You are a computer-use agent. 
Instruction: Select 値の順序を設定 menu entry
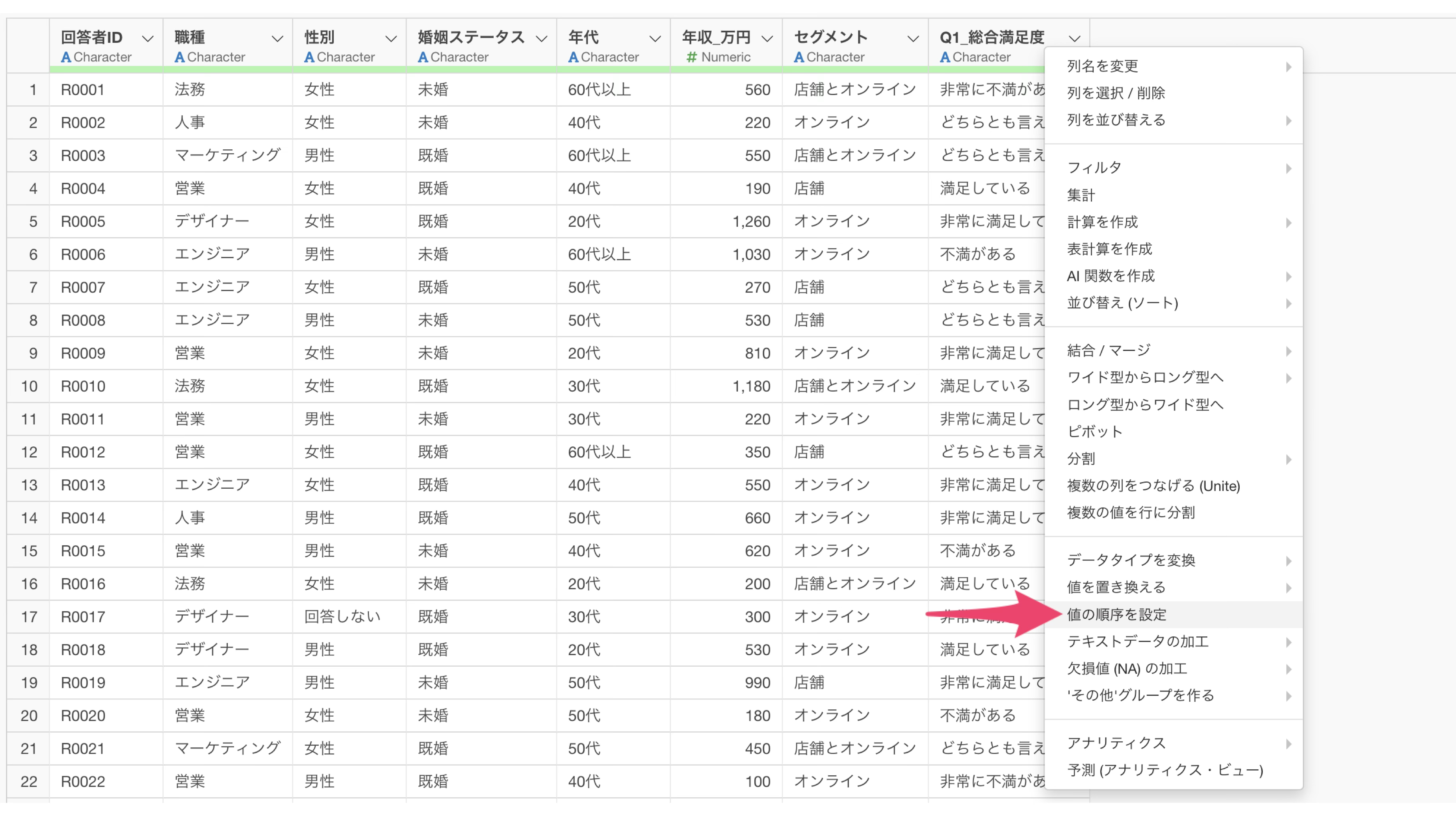pyautogui.click(x=1173, y=615)
